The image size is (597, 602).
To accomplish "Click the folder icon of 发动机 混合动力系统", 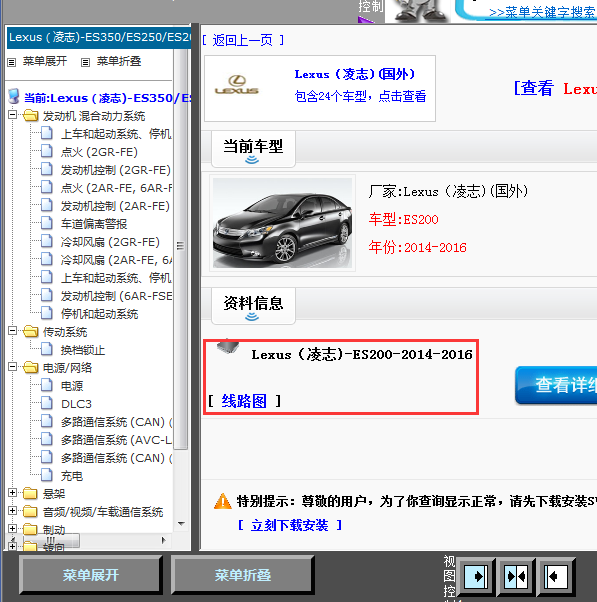I will (31, 115).
